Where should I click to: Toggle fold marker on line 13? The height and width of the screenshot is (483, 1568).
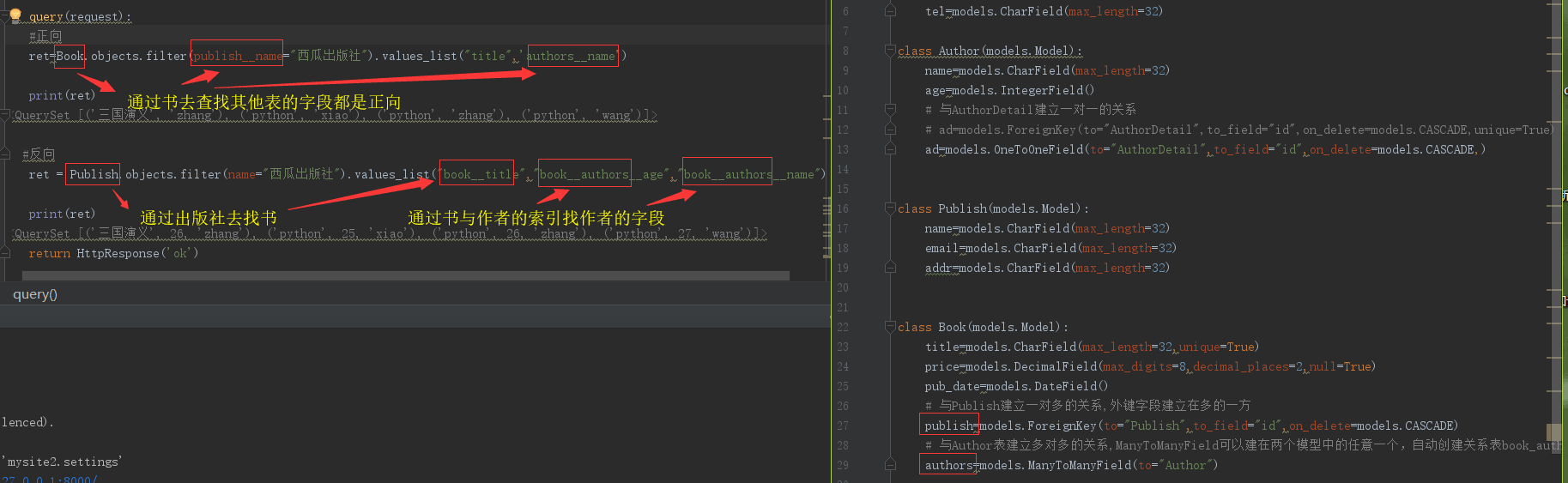coord(890,149)
